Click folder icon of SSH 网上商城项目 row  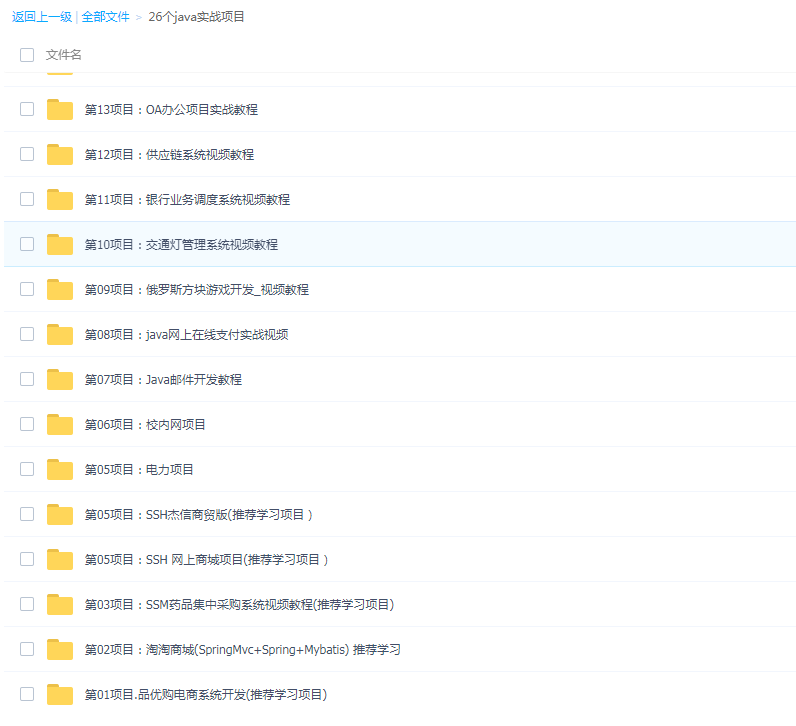click(x=60, y=559)
